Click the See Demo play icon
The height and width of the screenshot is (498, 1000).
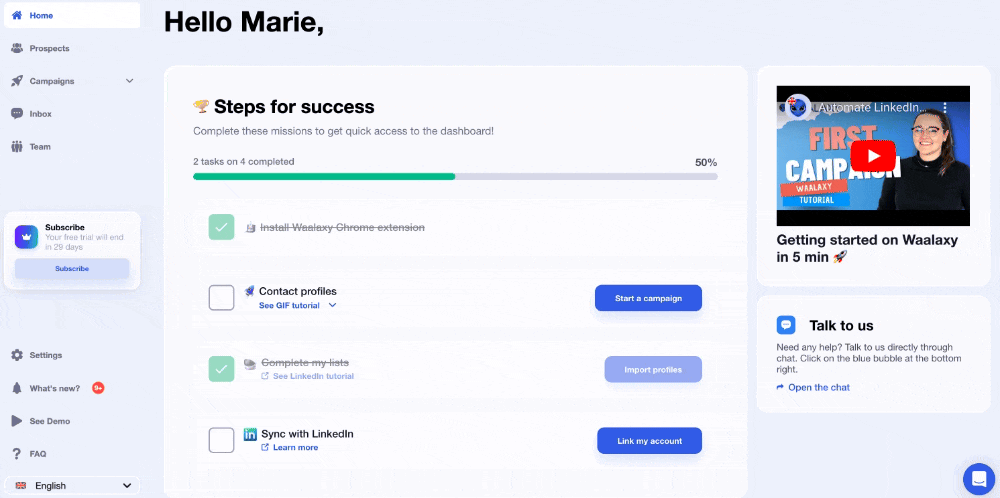17,421
